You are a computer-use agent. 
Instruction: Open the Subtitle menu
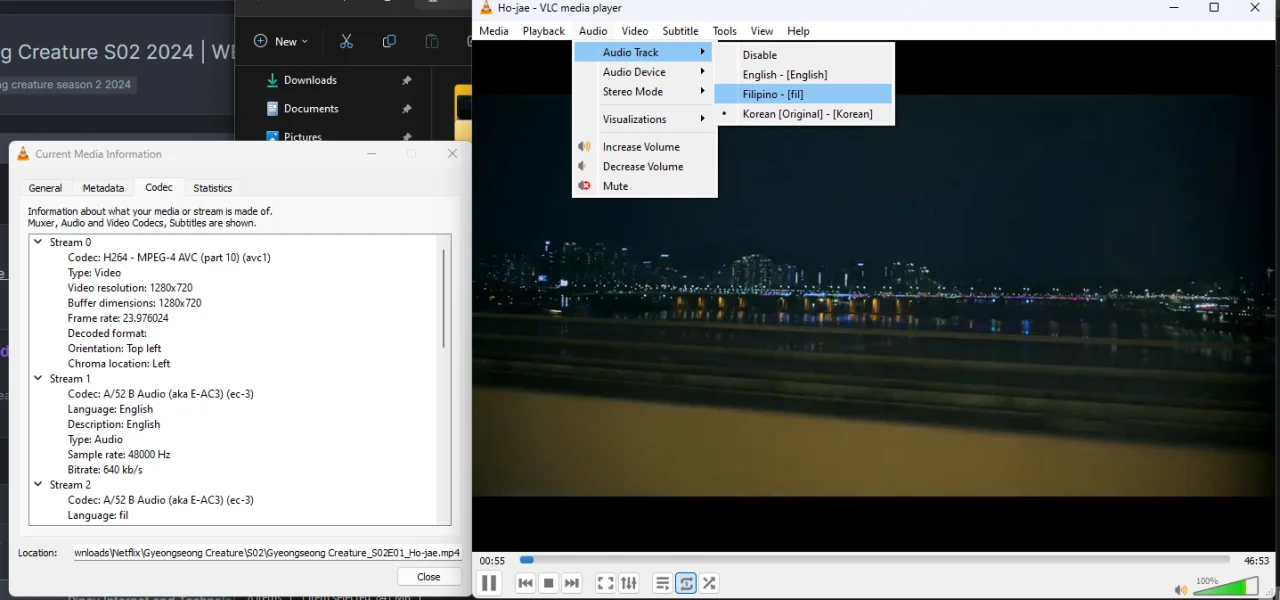680,31
